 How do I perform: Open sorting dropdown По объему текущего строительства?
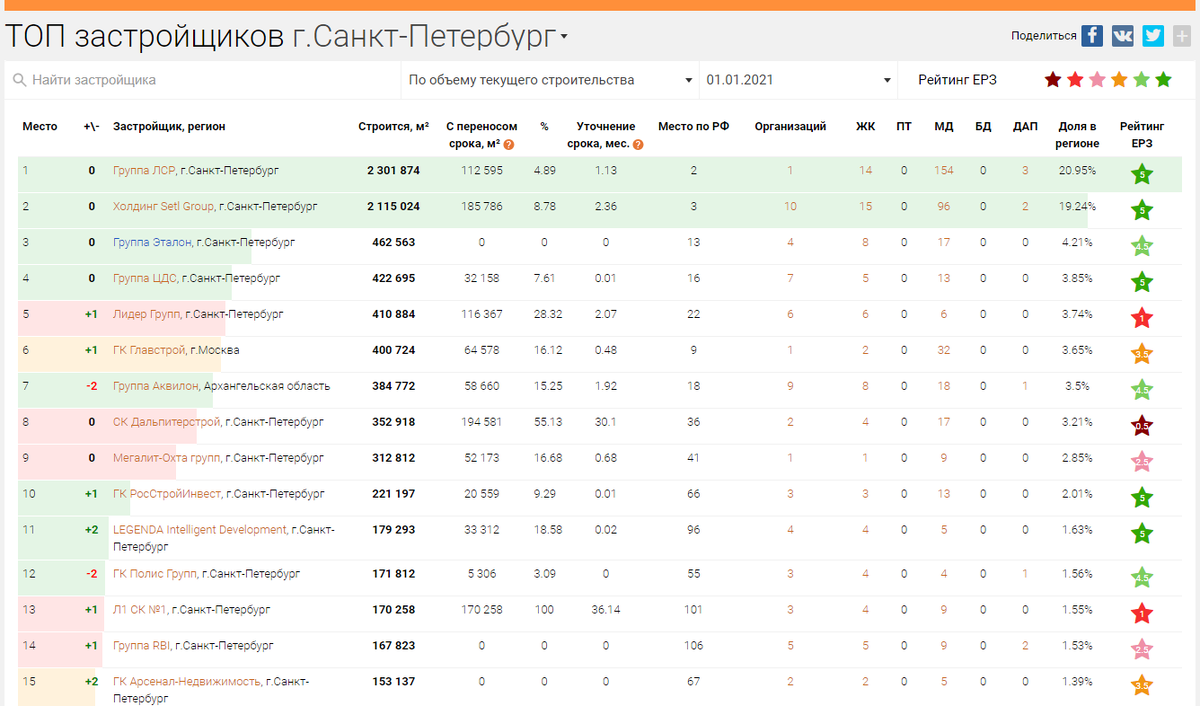(551, 80)
